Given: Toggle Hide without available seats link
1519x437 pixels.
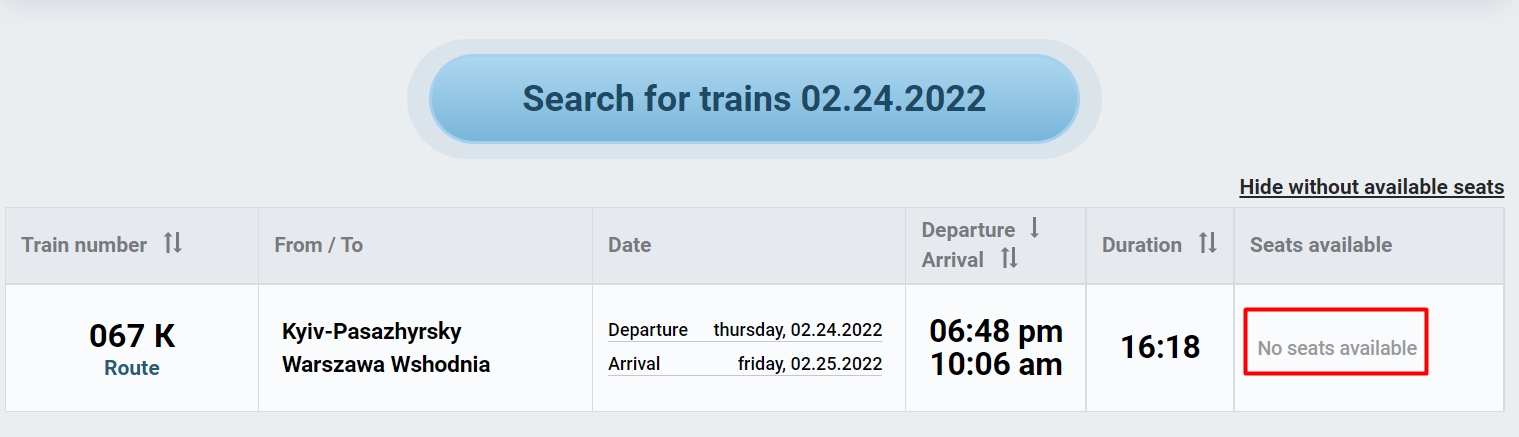Looking at the screenshot, I should 1371,187.
